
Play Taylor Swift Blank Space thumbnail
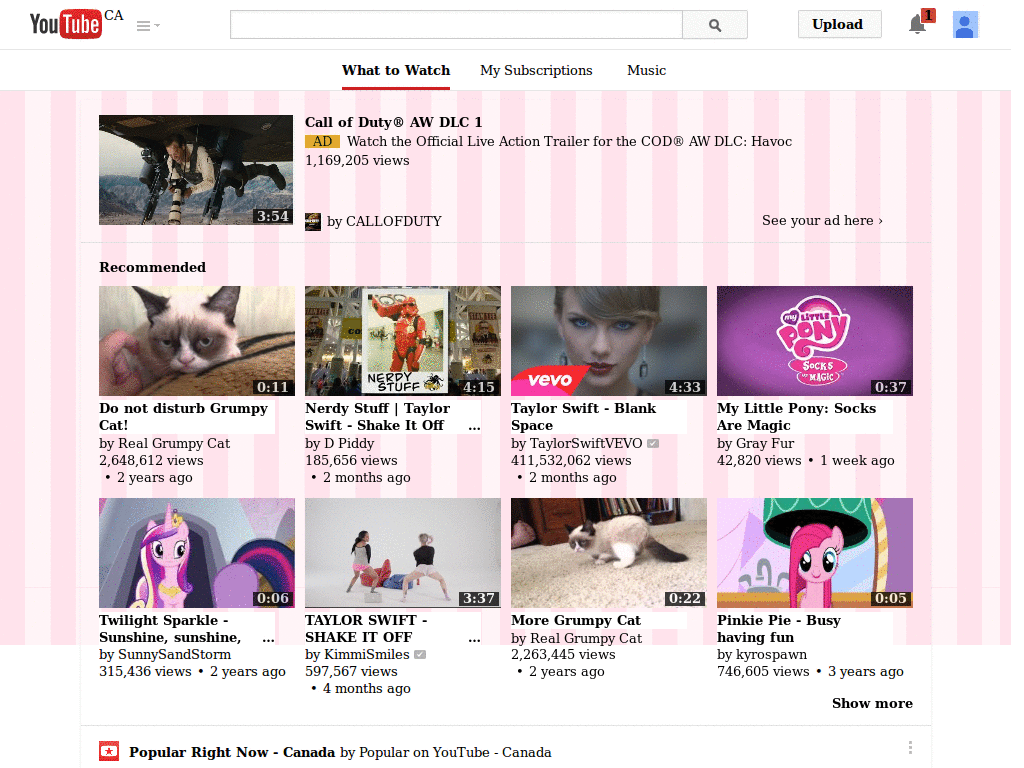click(x=609, y=341)
